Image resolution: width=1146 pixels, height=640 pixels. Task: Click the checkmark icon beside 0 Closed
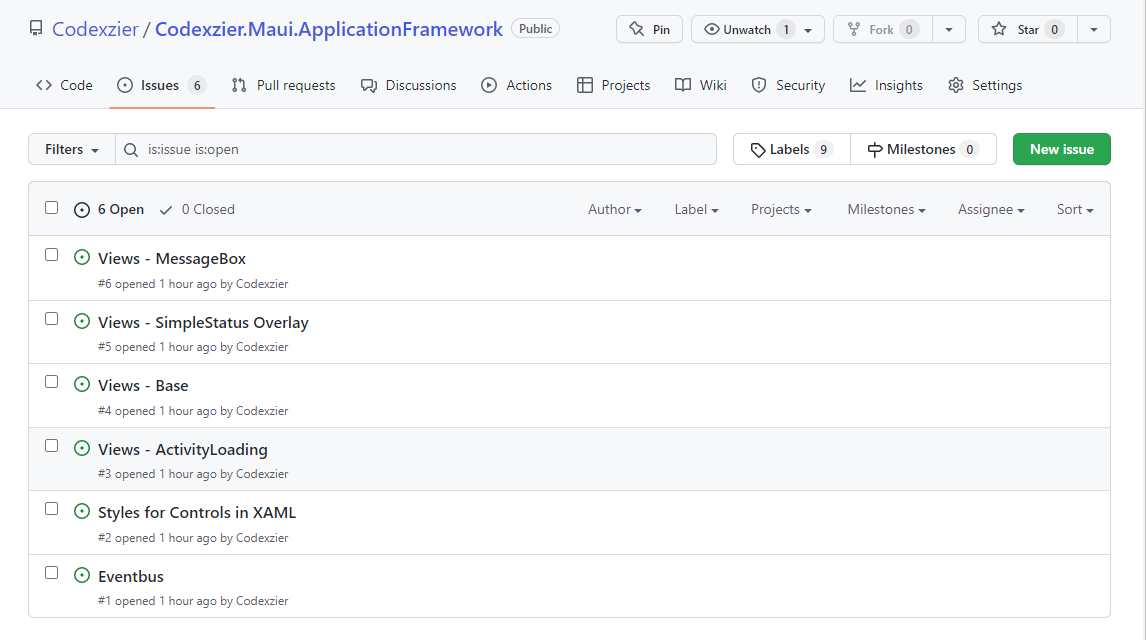coord(166,210)
